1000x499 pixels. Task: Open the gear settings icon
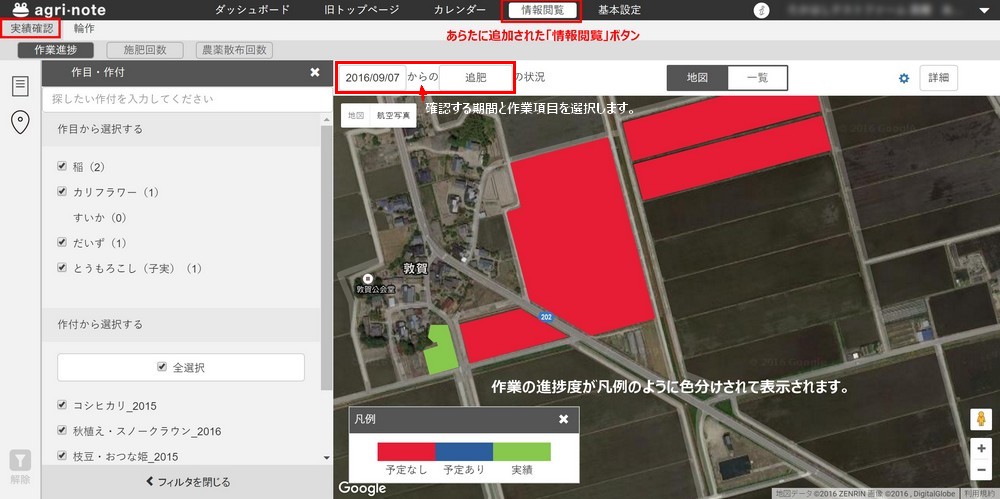point(904,78)
